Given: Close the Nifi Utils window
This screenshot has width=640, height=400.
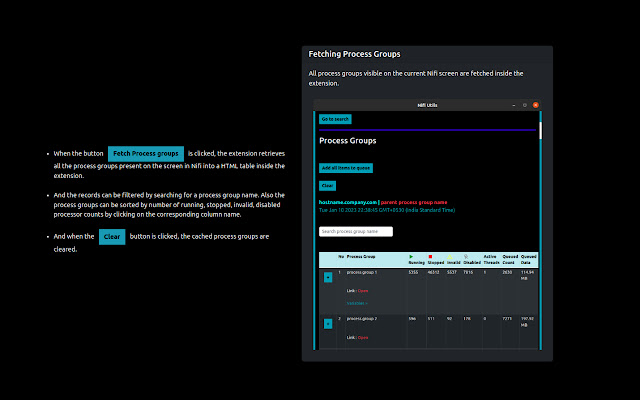Looking at the screenshot, I should coord(536,105).
